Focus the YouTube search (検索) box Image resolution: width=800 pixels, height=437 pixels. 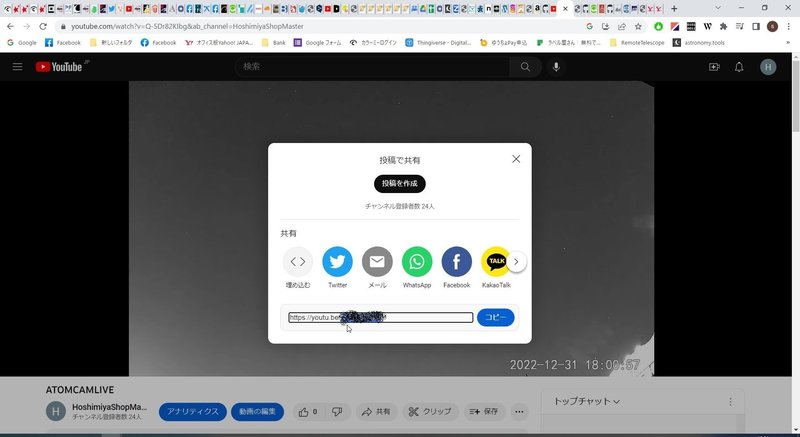(372, 67)
